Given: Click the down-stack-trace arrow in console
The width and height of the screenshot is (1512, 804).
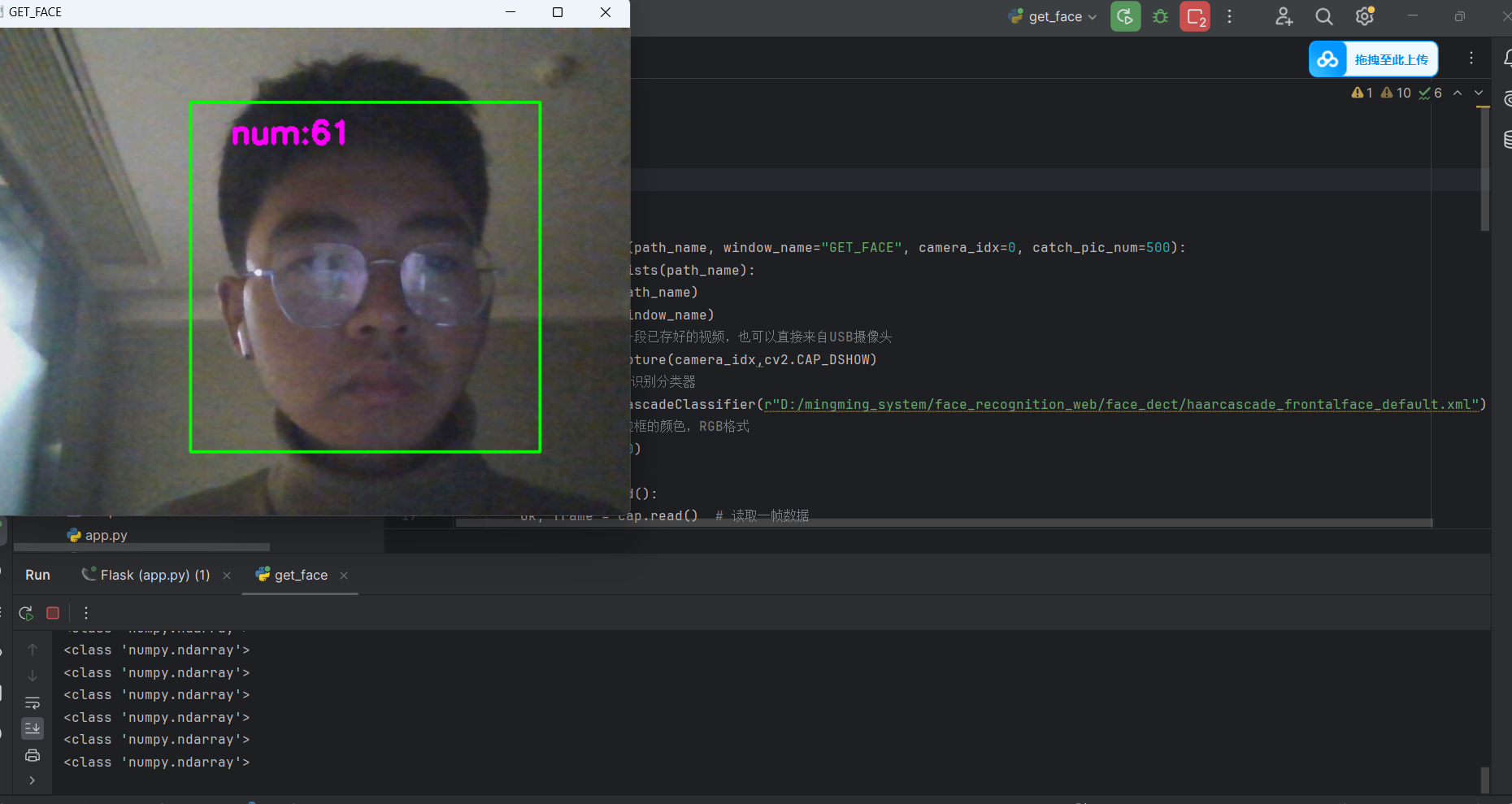Looking at the screenshot, I should point(33,676).
